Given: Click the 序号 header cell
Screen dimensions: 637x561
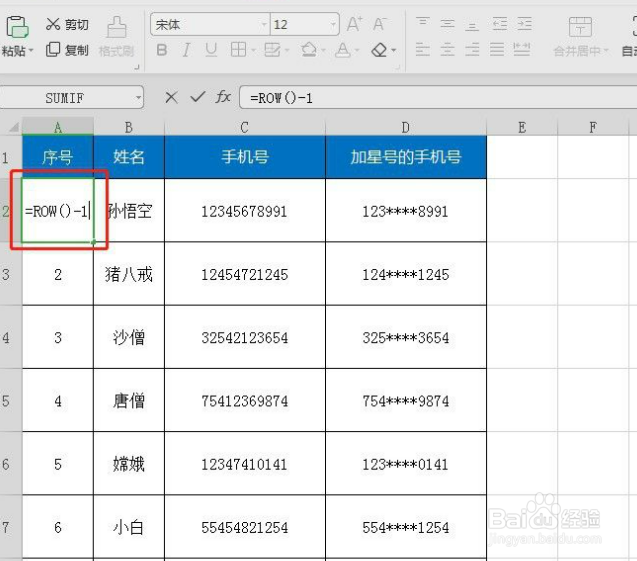Looking at the screenshot, I should 58,157.
